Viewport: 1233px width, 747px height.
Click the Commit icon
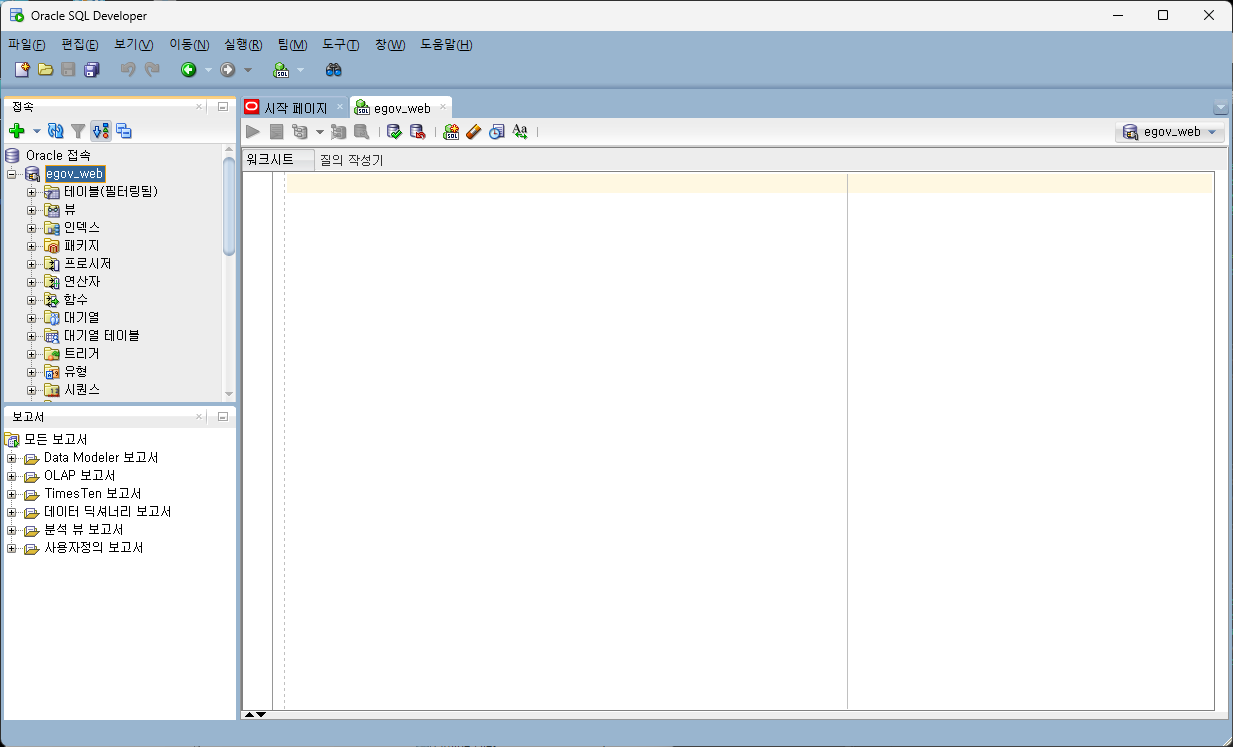click(394, 132)
